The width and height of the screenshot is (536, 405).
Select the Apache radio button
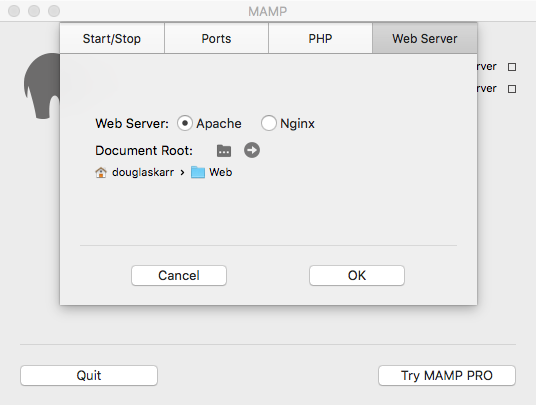click(185, 123)
